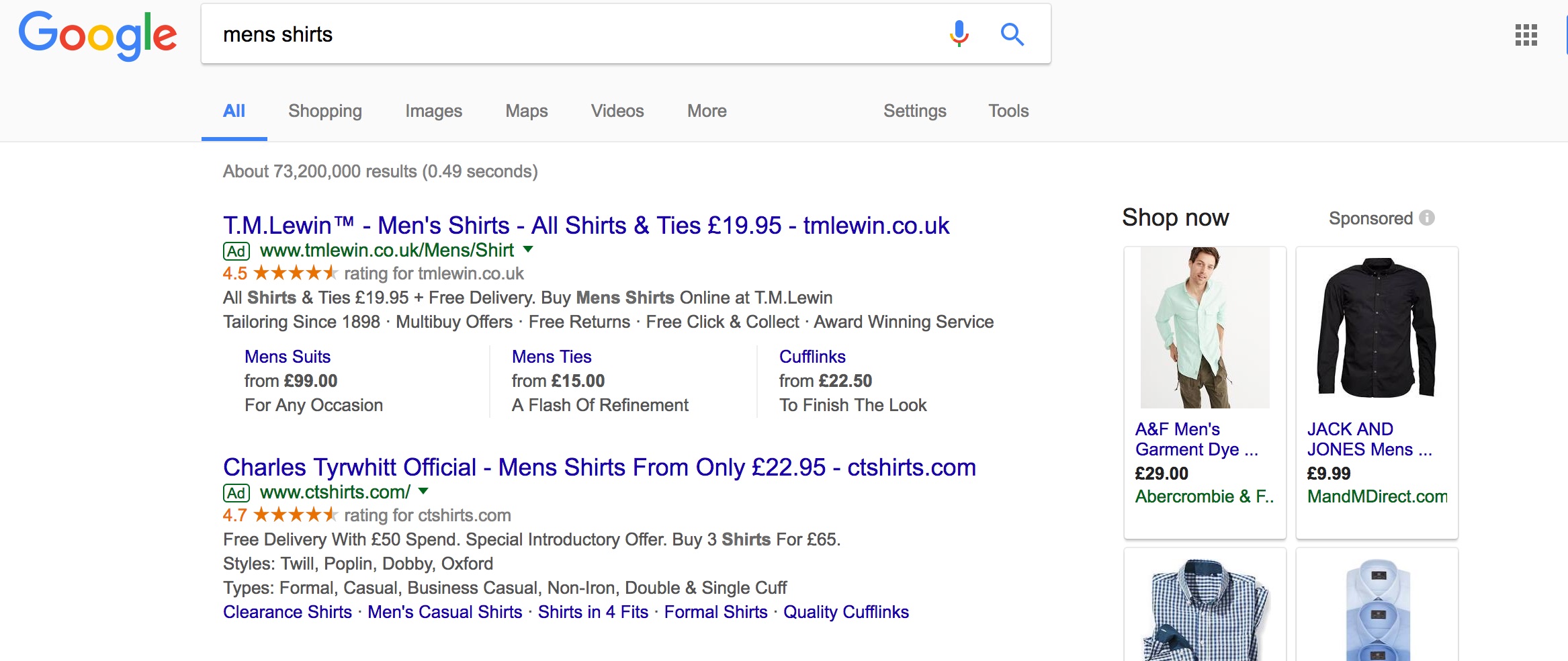The height and width of the screenshot is (661, 1568).
Task: Open the Clearance Shirts link
Action: (x=288, y=612)
